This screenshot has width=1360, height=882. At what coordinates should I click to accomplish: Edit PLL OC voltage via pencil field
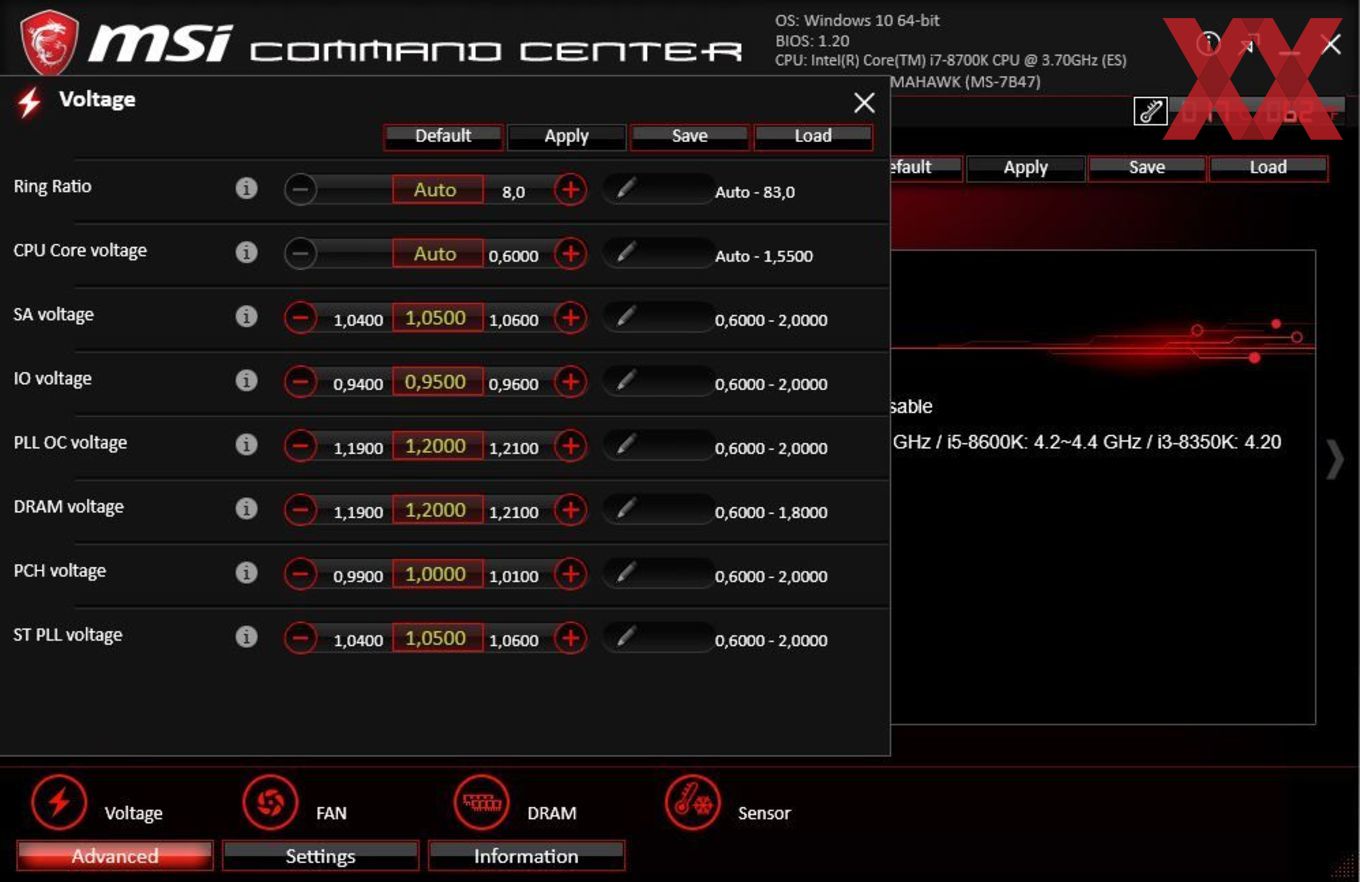tap(657, 445)
